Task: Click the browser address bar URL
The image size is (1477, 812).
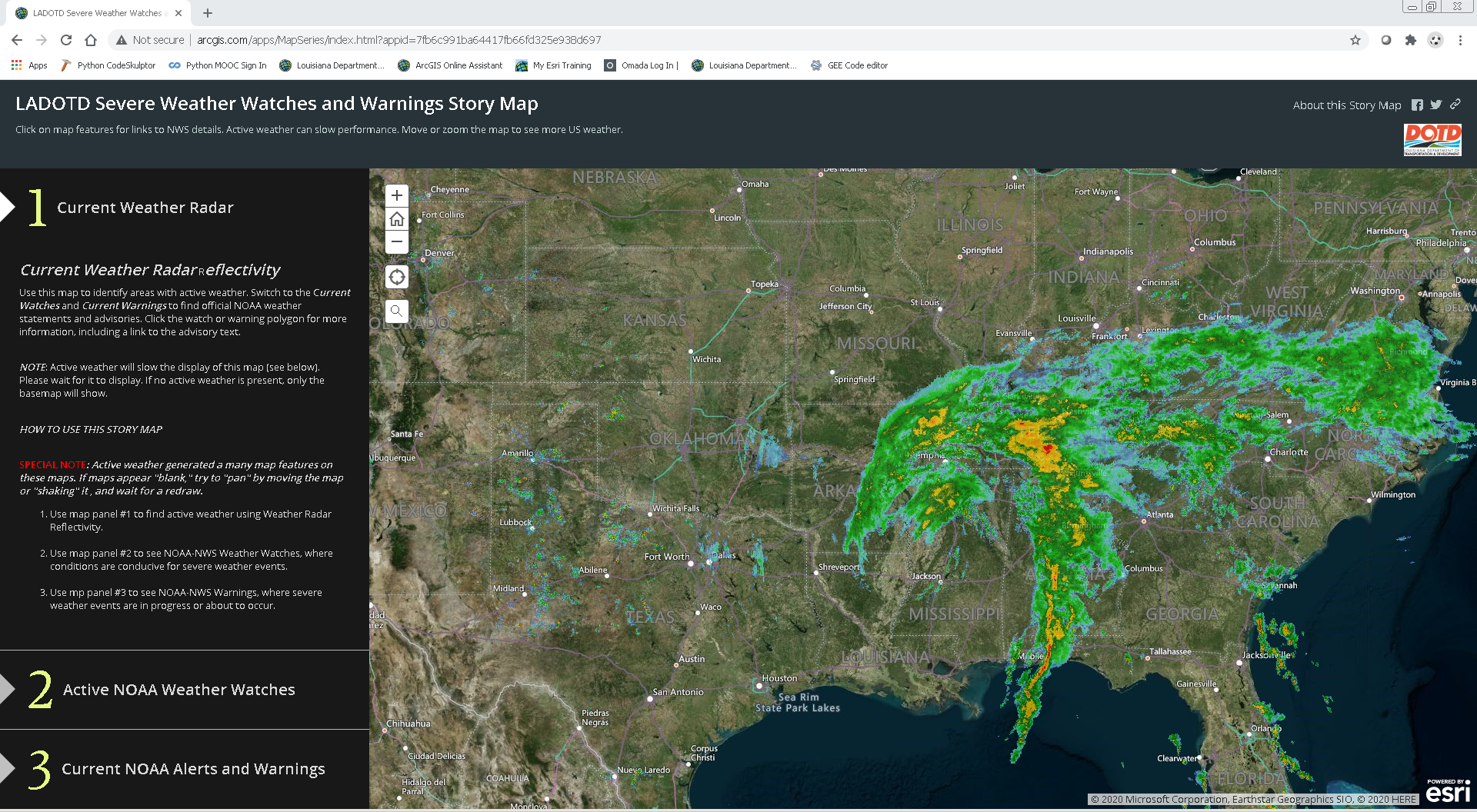Action: click(399, 40)
